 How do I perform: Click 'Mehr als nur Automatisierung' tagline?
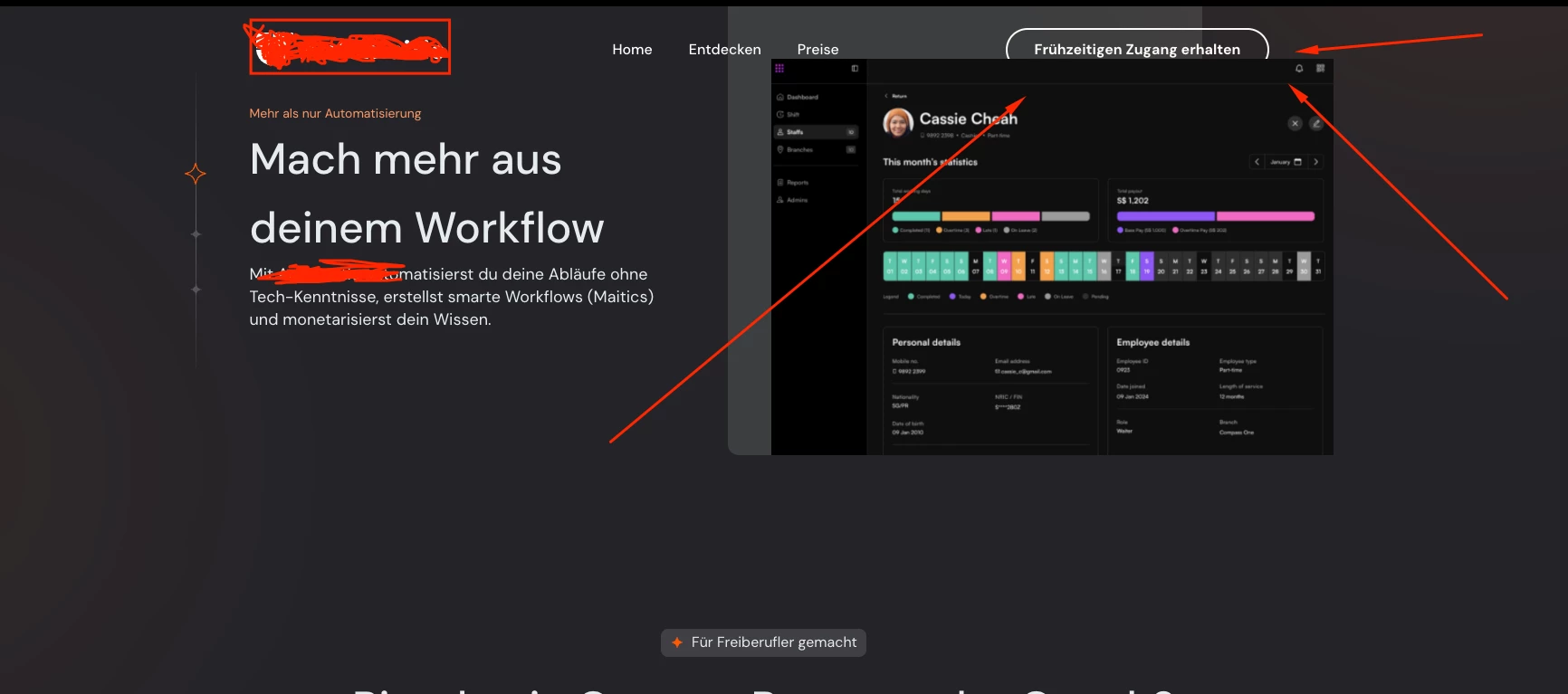click(x=335, y=113)
